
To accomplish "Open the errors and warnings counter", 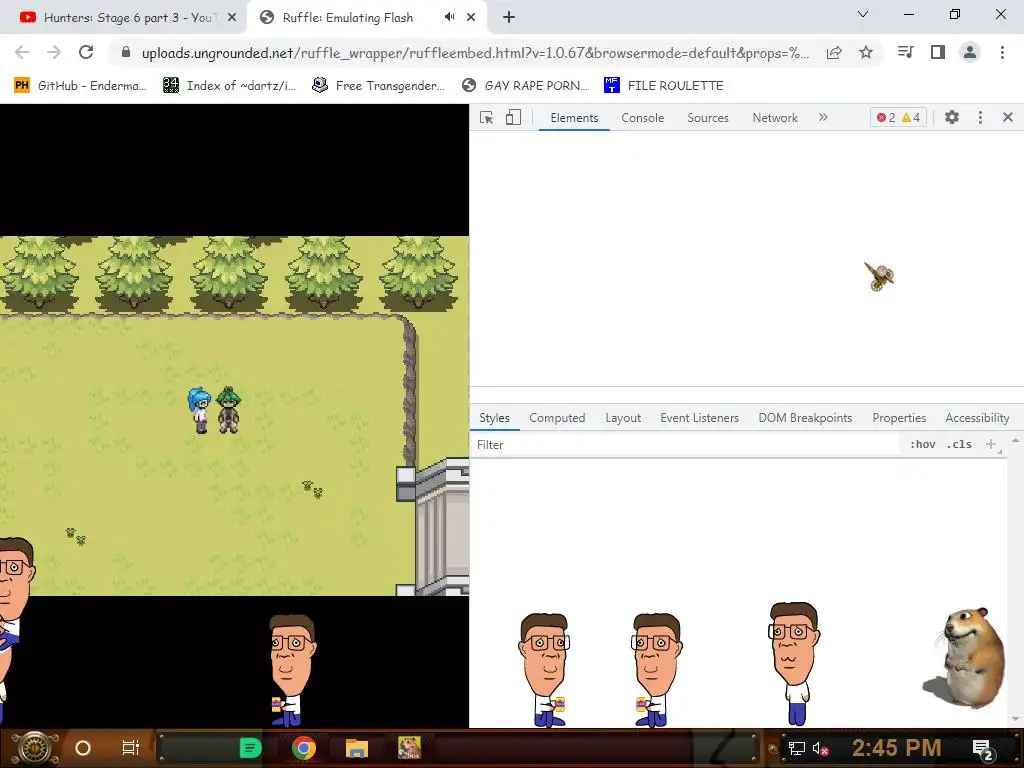I will click(898, 118).
